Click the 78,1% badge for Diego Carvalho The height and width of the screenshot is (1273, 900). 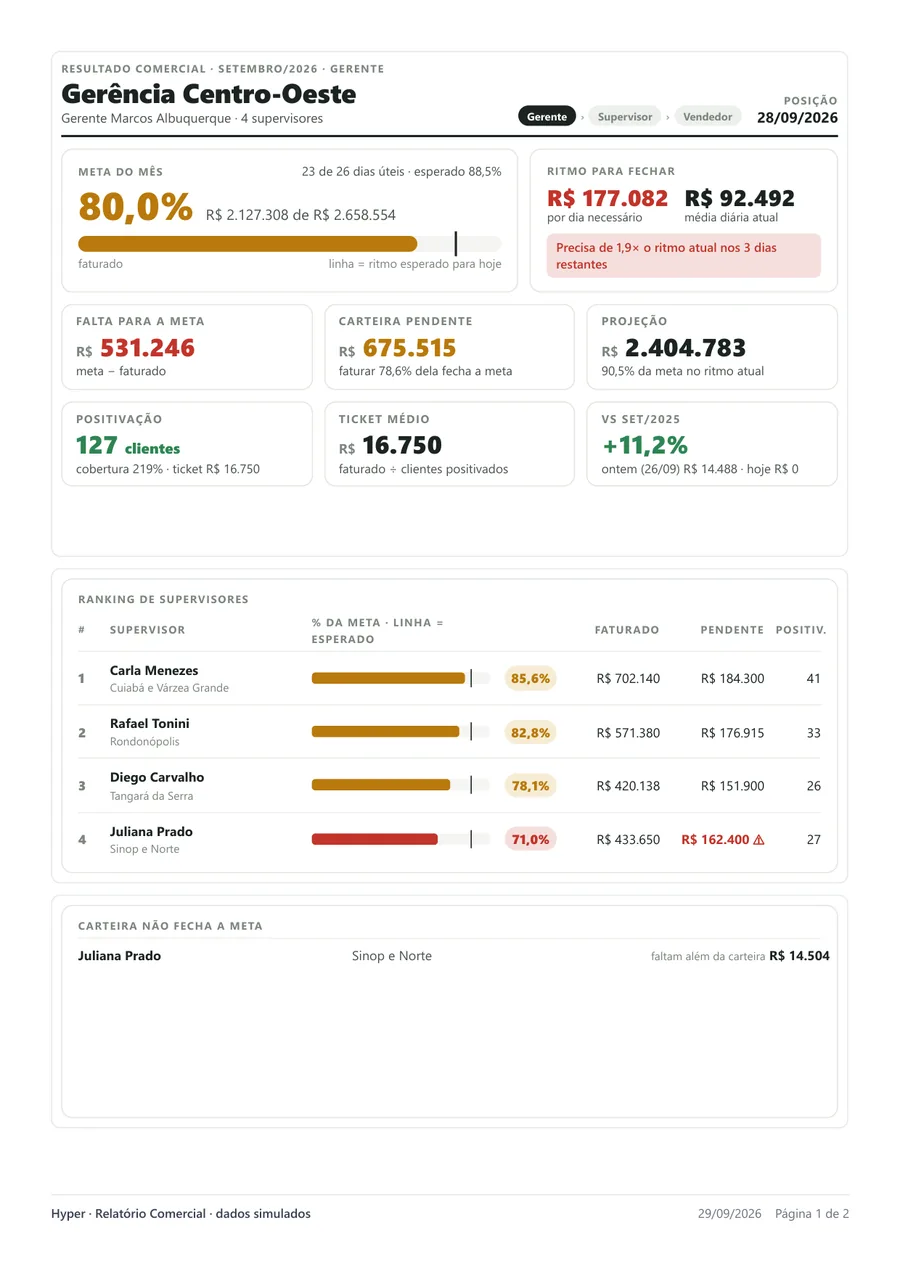[x=531, y=786]
